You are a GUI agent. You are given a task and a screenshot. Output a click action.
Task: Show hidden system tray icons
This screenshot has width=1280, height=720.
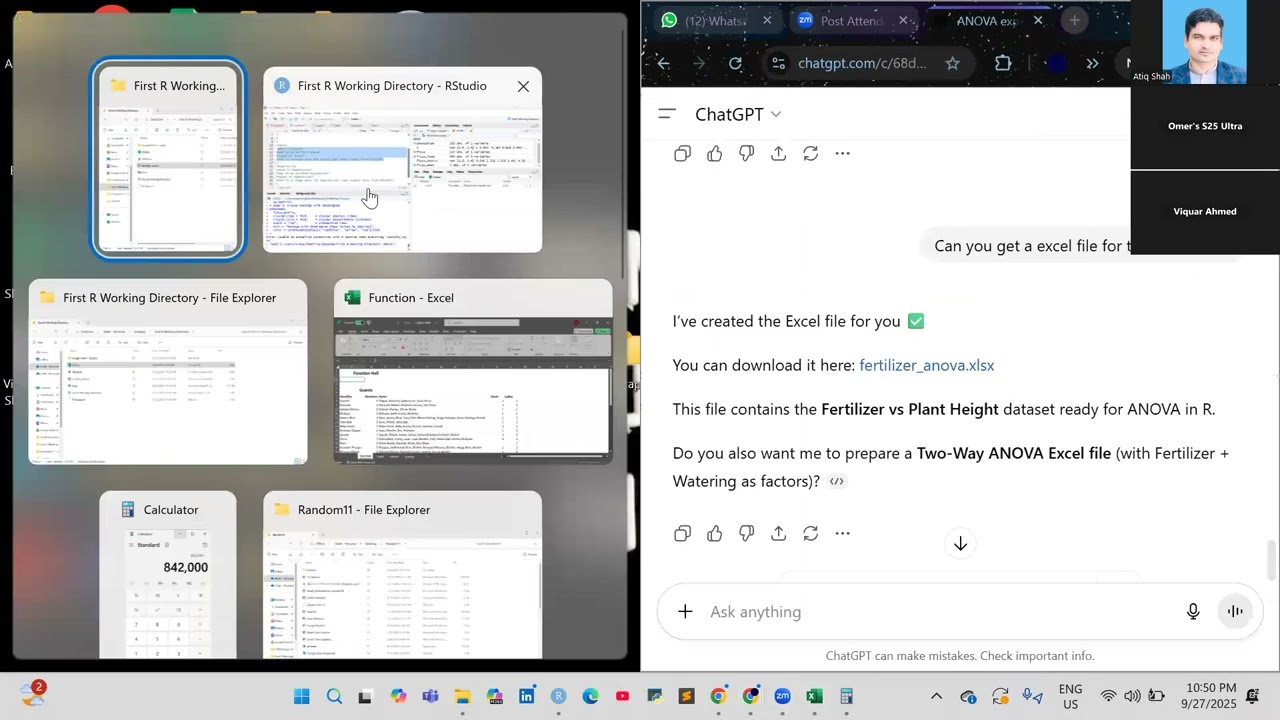coord(936,696)
